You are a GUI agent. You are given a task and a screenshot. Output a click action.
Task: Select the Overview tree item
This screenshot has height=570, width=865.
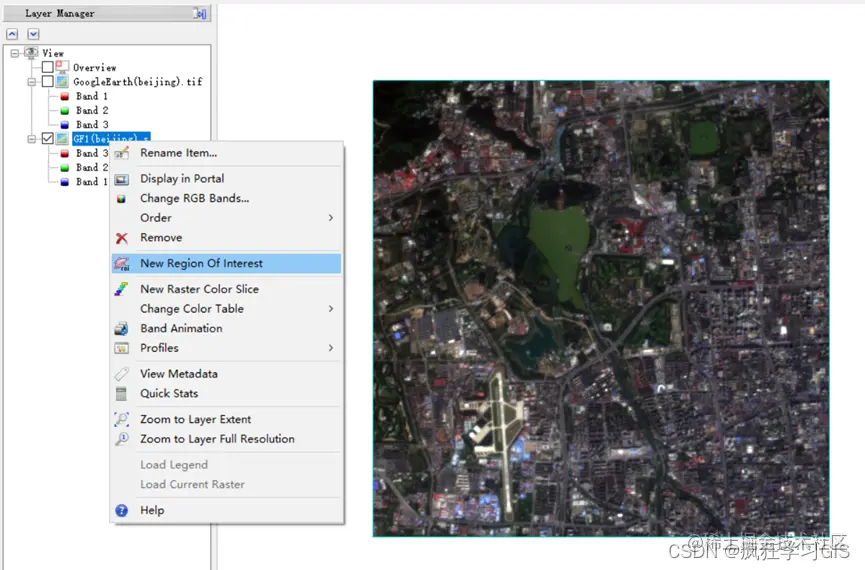[95, 67]
